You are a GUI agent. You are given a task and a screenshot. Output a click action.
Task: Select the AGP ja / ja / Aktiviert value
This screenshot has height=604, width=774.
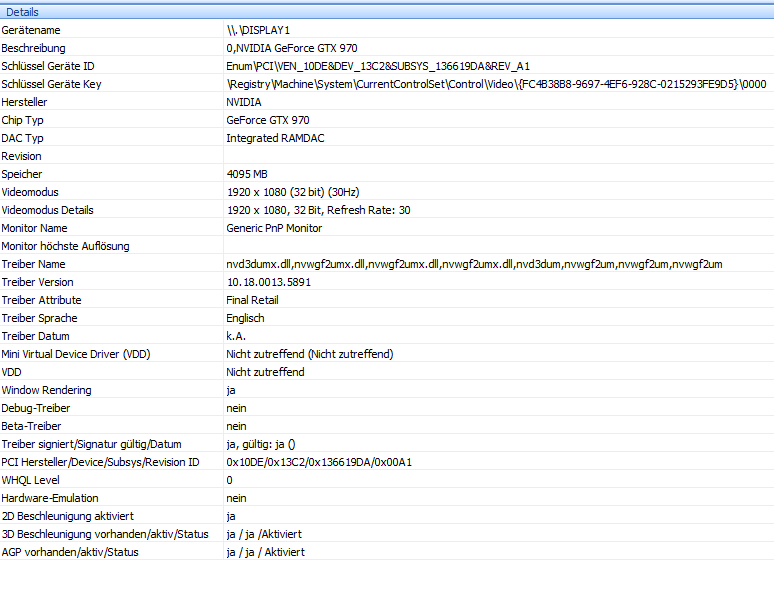tap(266, 553)
